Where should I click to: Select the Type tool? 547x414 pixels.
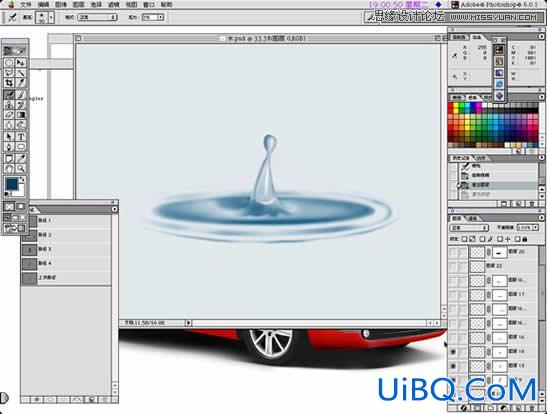[x=21, y=136]
